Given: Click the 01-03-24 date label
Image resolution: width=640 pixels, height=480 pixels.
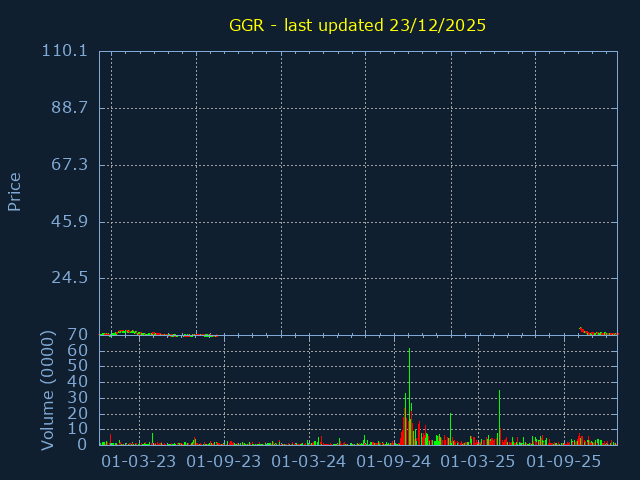Looking at the screenshot, I should pyautogui.click(x=309, y=462).
